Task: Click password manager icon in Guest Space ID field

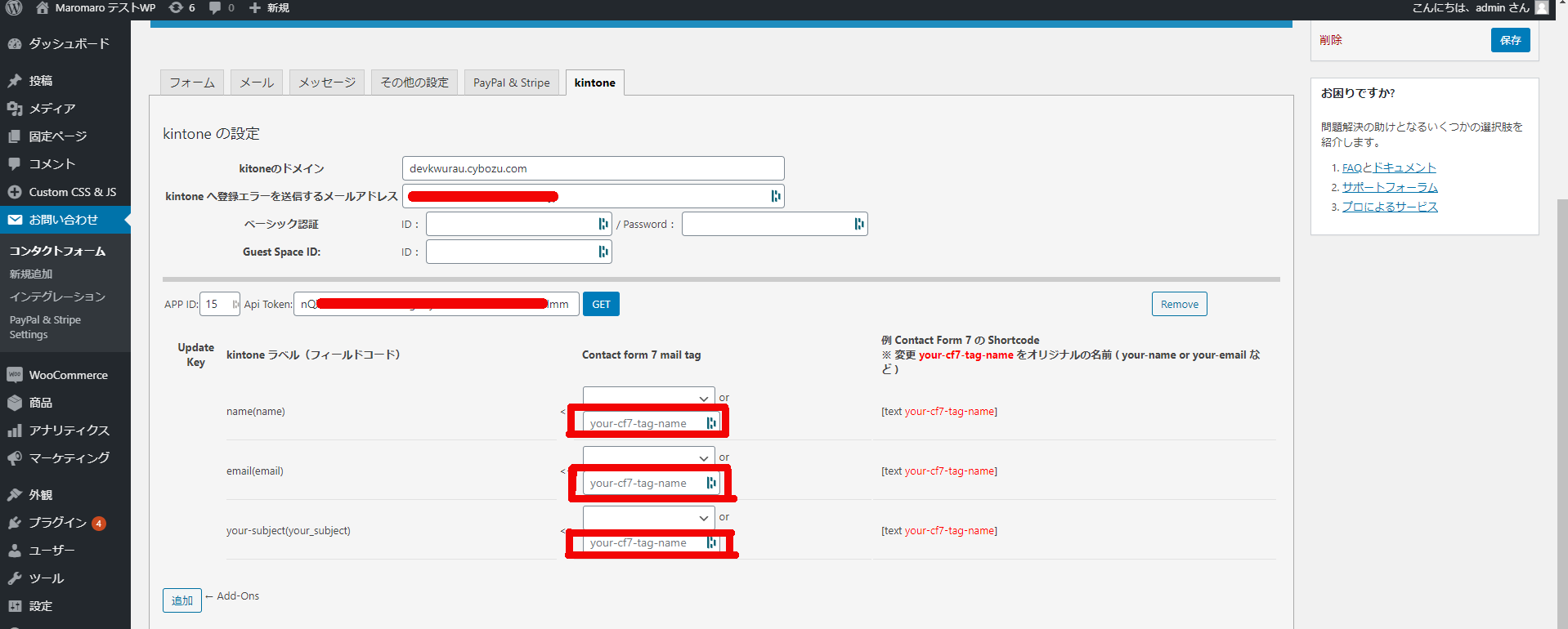Action: (x=603, y=252)
